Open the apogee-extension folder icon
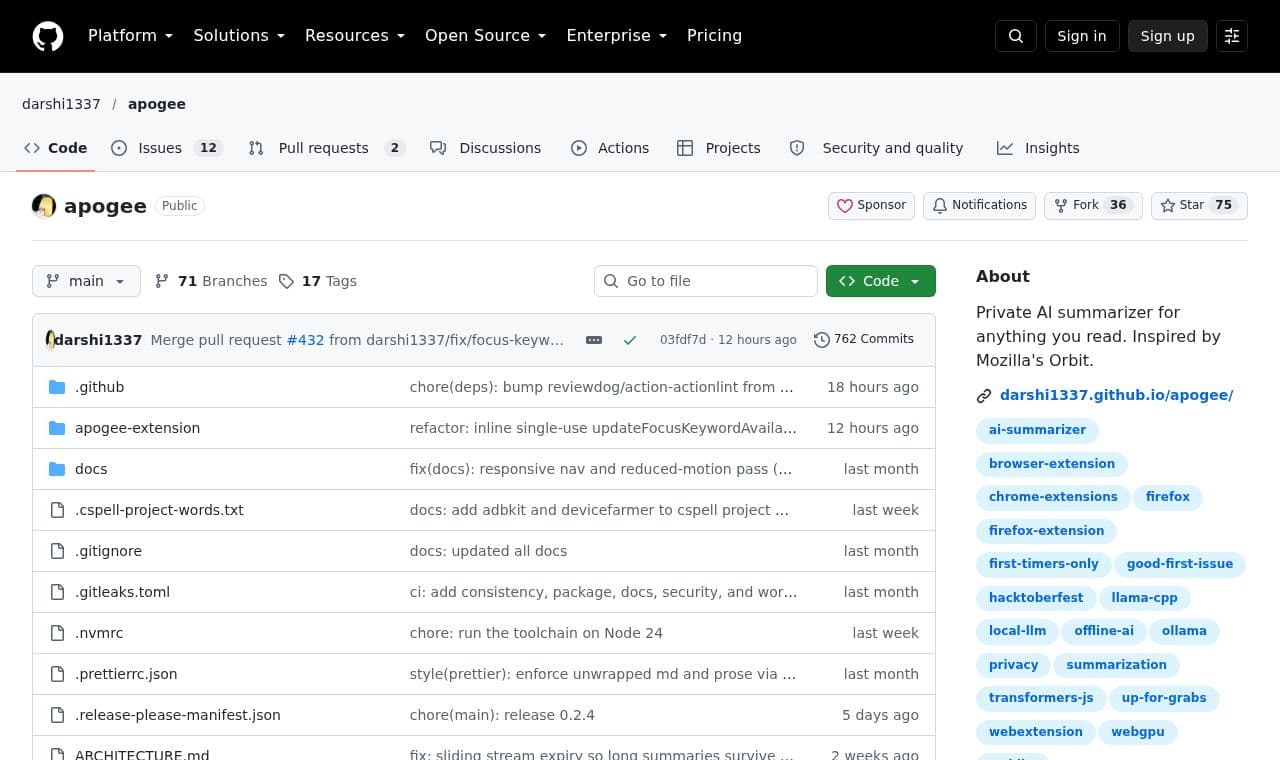 point(57,428)
